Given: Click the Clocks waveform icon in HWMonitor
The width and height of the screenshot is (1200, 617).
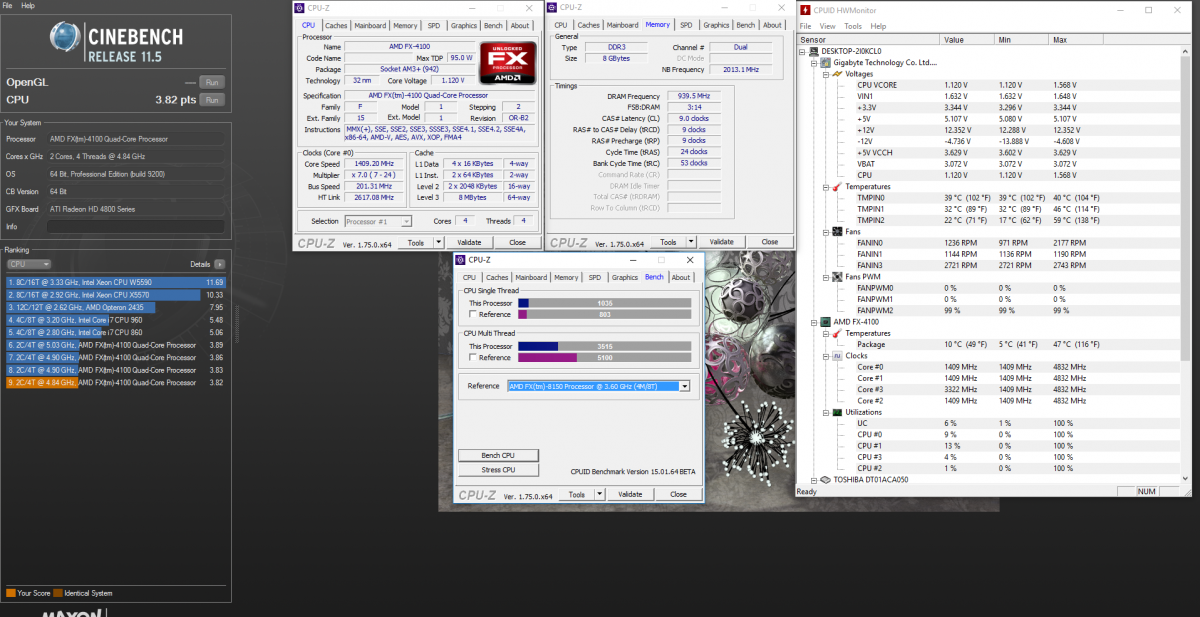Looking at the screenshot, I should point(838,356).
